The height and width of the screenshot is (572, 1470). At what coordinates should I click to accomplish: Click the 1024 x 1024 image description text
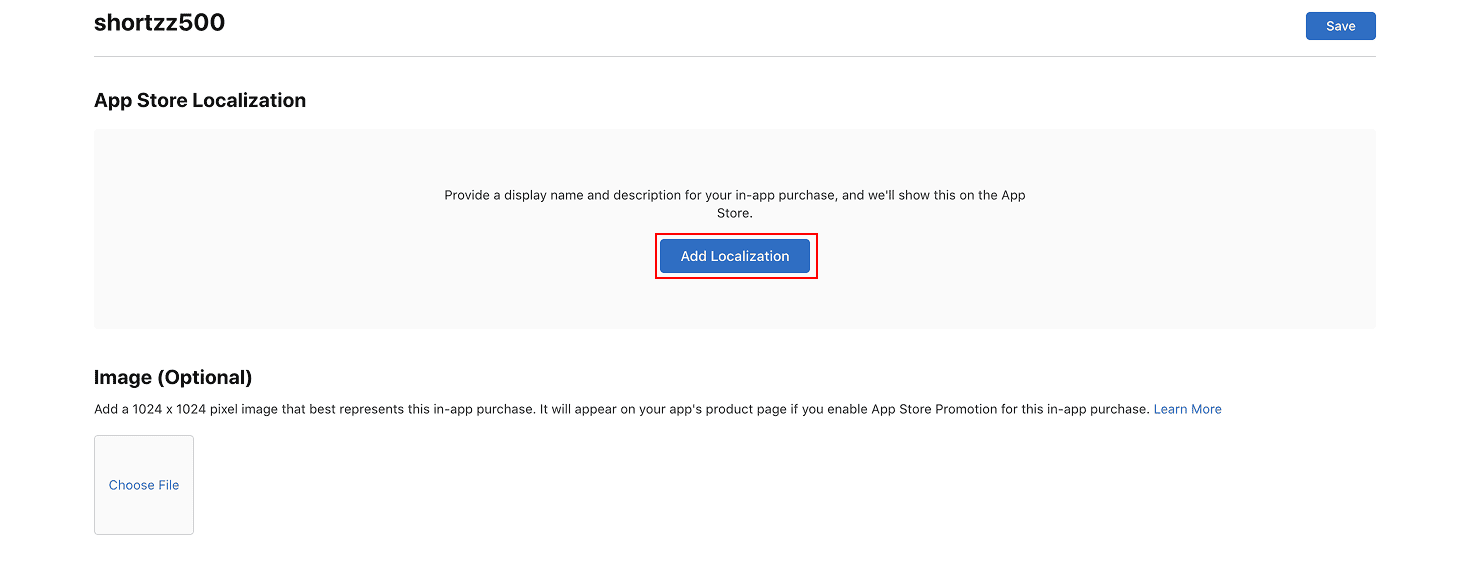click(621, 409)
